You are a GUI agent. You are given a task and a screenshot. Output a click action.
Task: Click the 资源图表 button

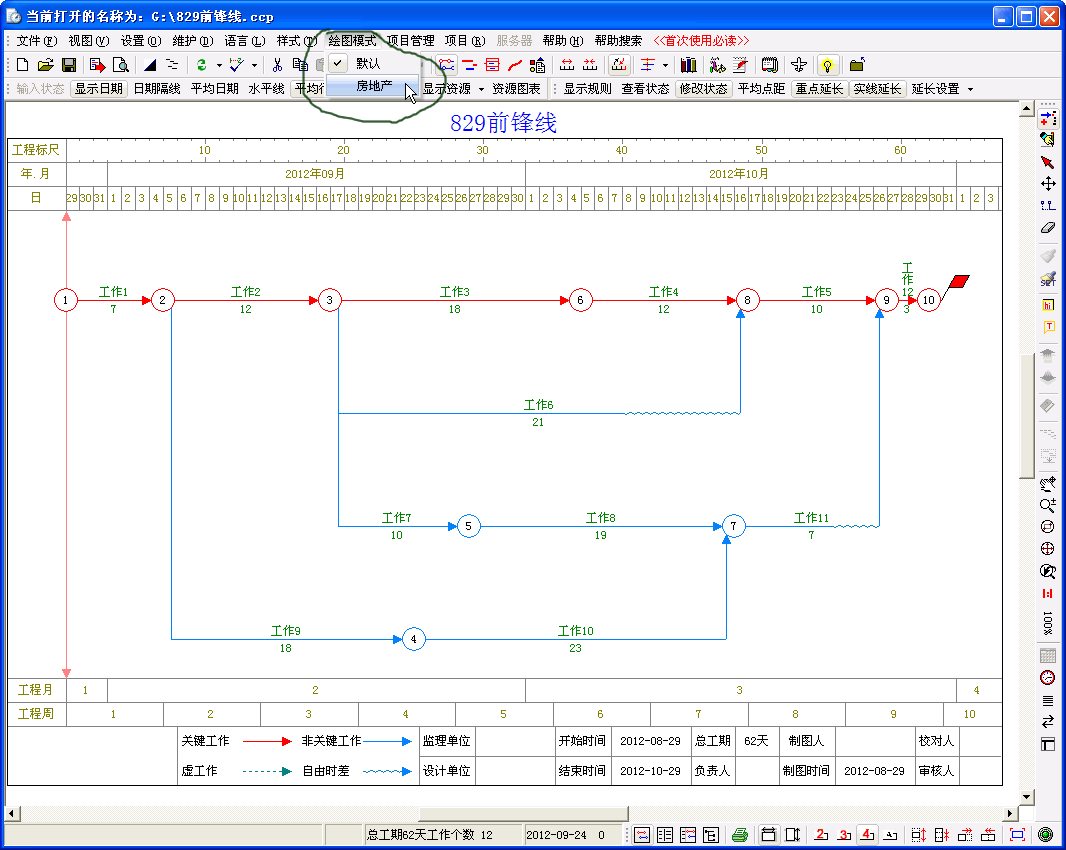(x=516, y=88)
